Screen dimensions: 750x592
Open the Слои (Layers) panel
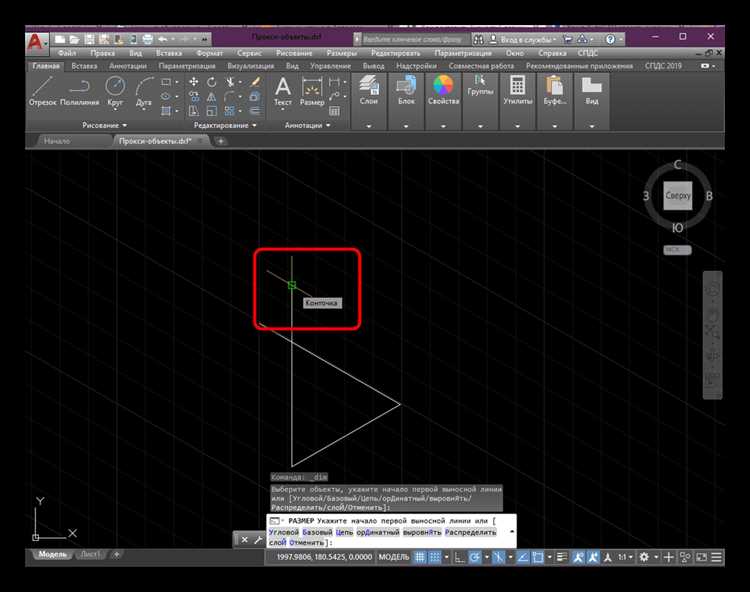pyautogui.click(x=369, y=90)
